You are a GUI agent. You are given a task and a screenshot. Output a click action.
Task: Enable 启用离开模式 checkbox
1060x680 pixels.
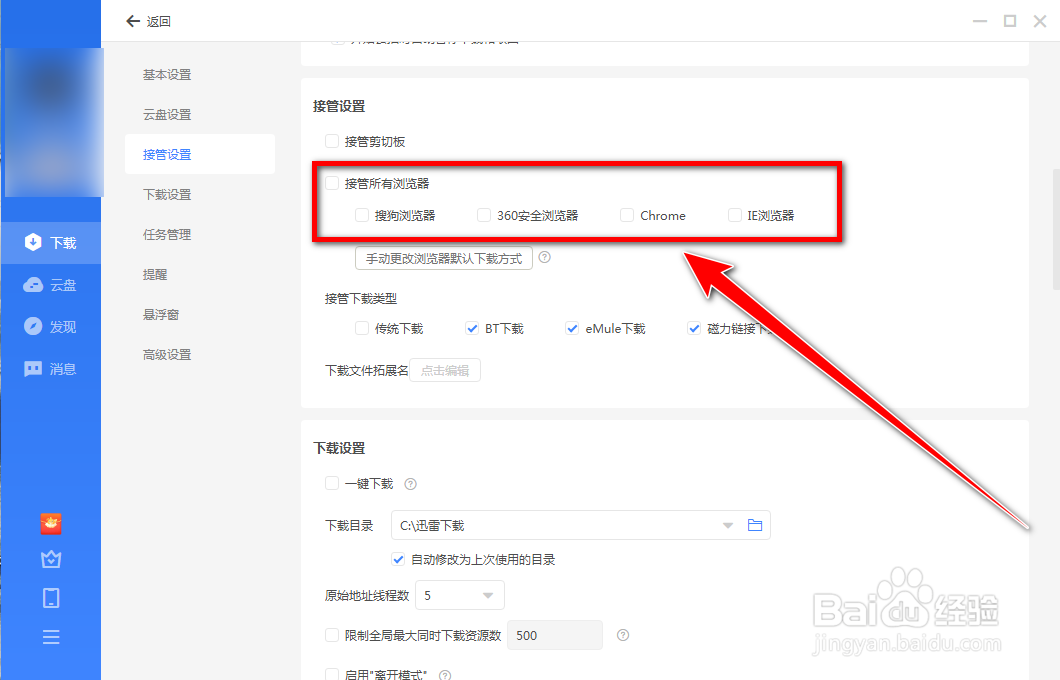332,675
